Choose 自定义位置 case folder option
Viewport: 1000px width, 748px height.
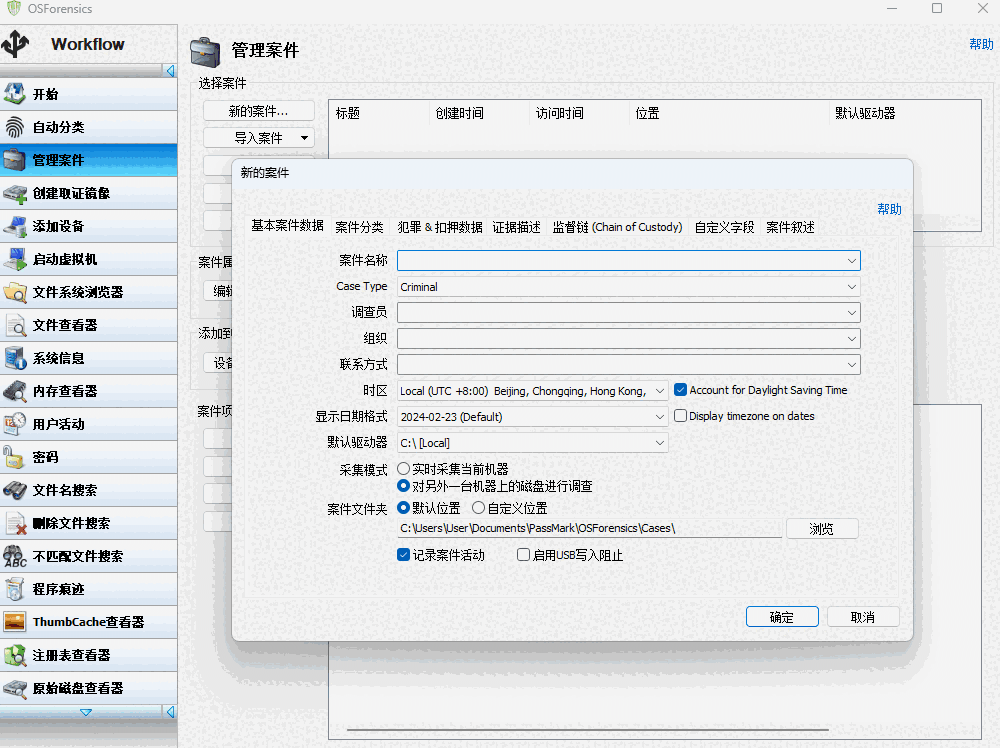(x=478, y=508)
